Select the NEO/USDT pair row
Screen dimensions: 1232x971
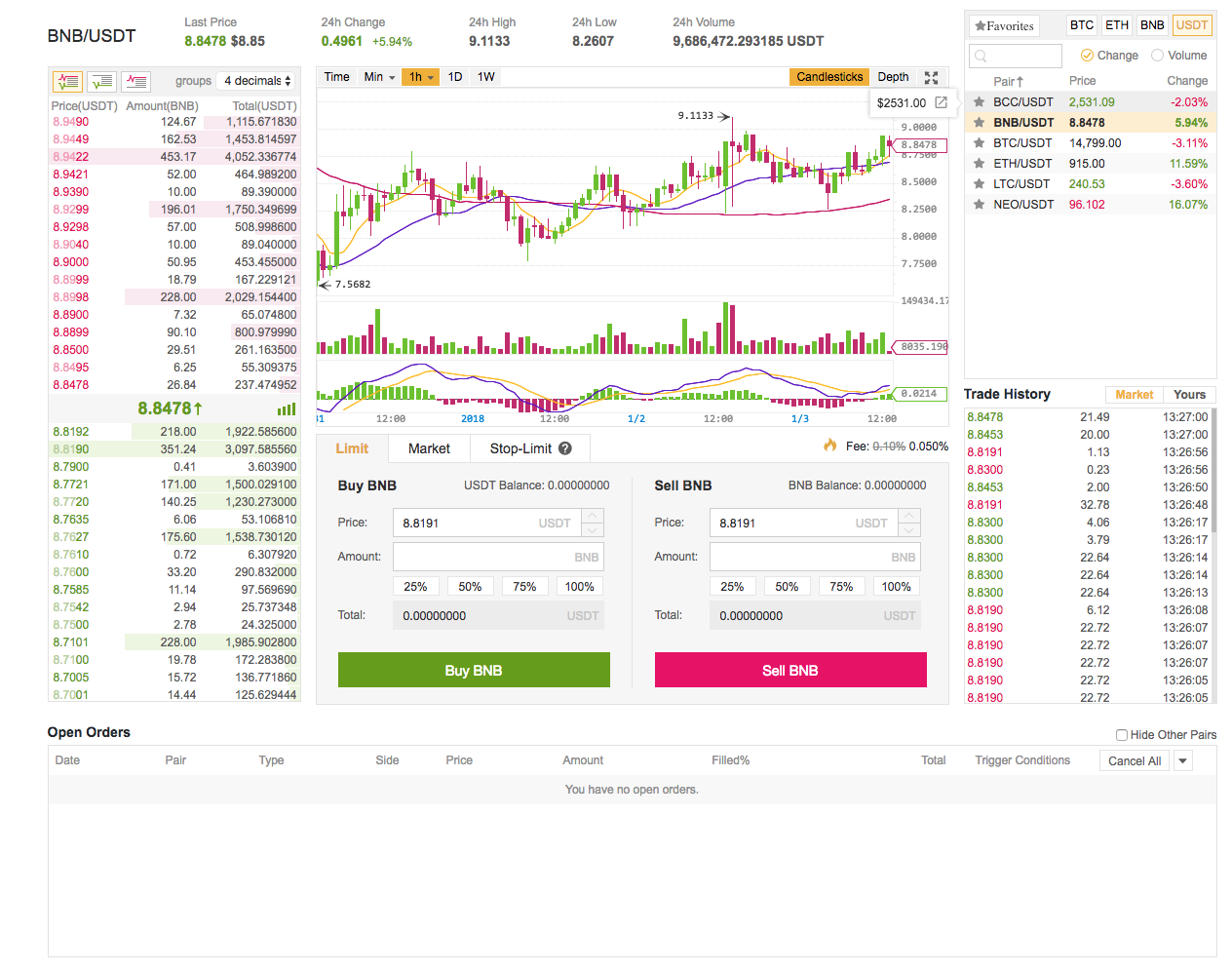pyautogui.click(x=1090, y=205)
